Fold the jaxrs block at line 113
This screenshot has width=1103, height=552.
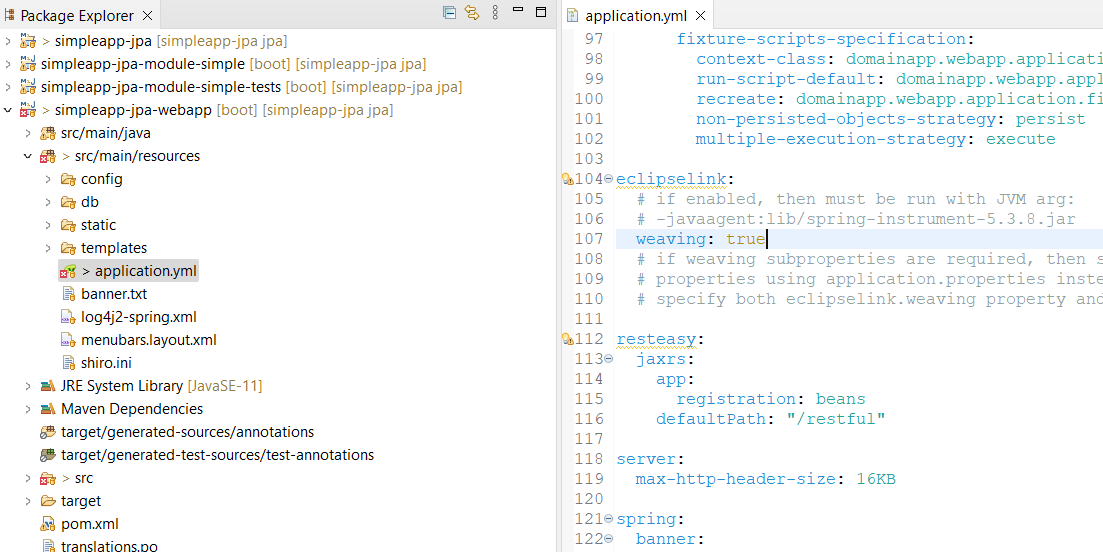point(609,359)
